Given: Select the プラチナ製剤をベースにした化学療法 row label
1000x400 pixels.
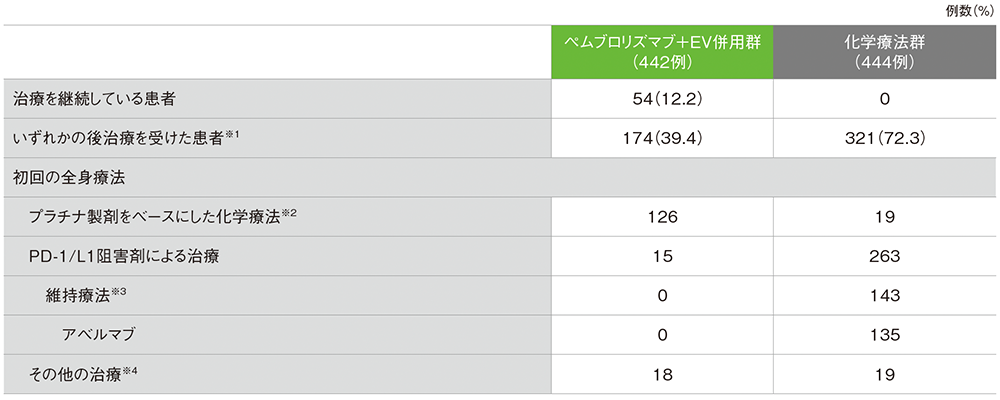Looking at the screenshot, I should pyautogui.click(x=152, y=217).
